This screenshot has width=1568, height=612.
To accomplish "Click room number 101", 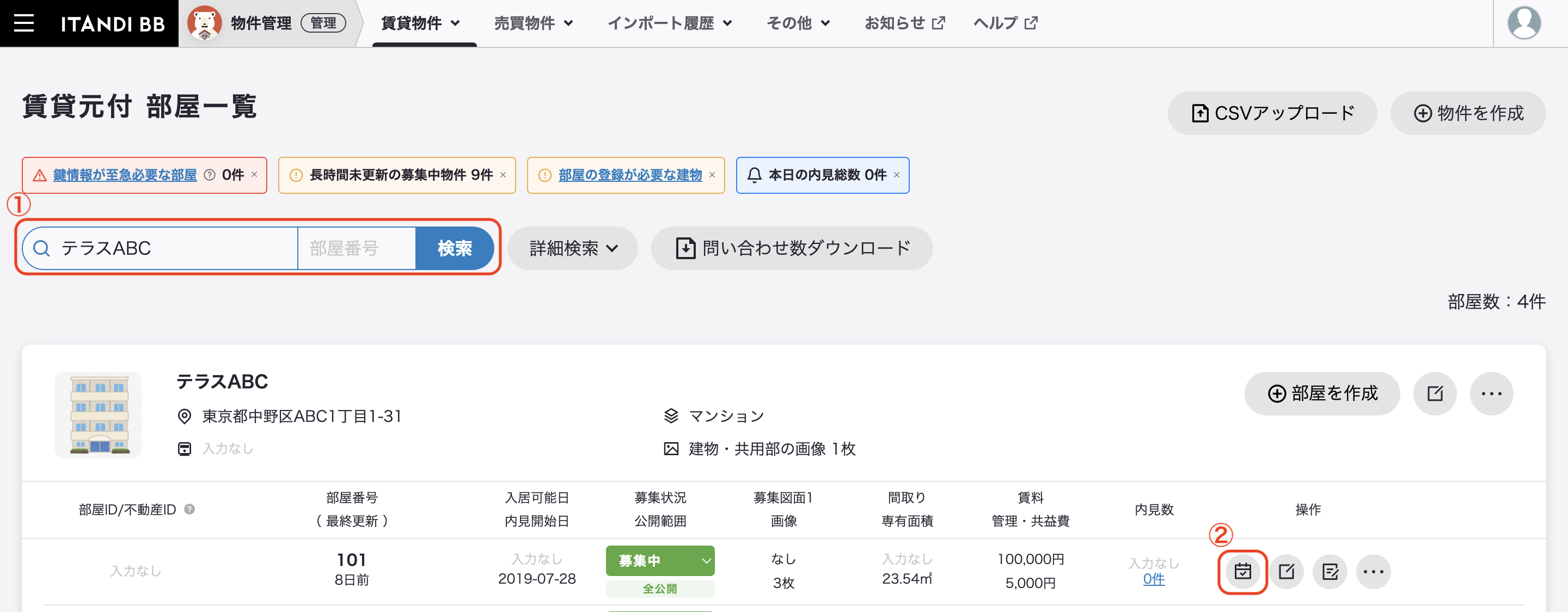I will pos(352,560).
